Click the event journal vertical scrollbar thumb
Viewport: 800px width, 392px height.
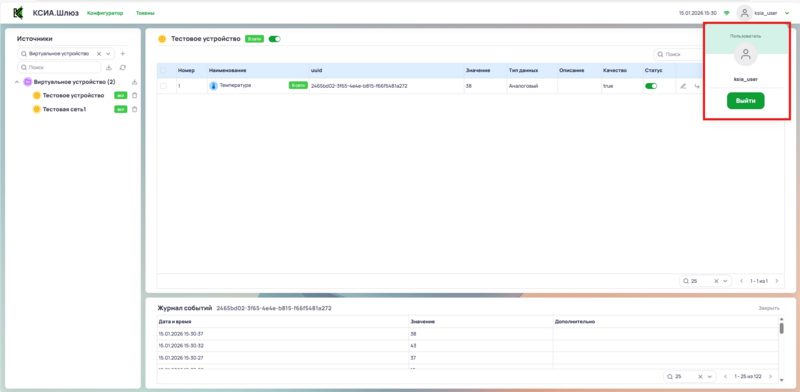(x=781, y=328)
